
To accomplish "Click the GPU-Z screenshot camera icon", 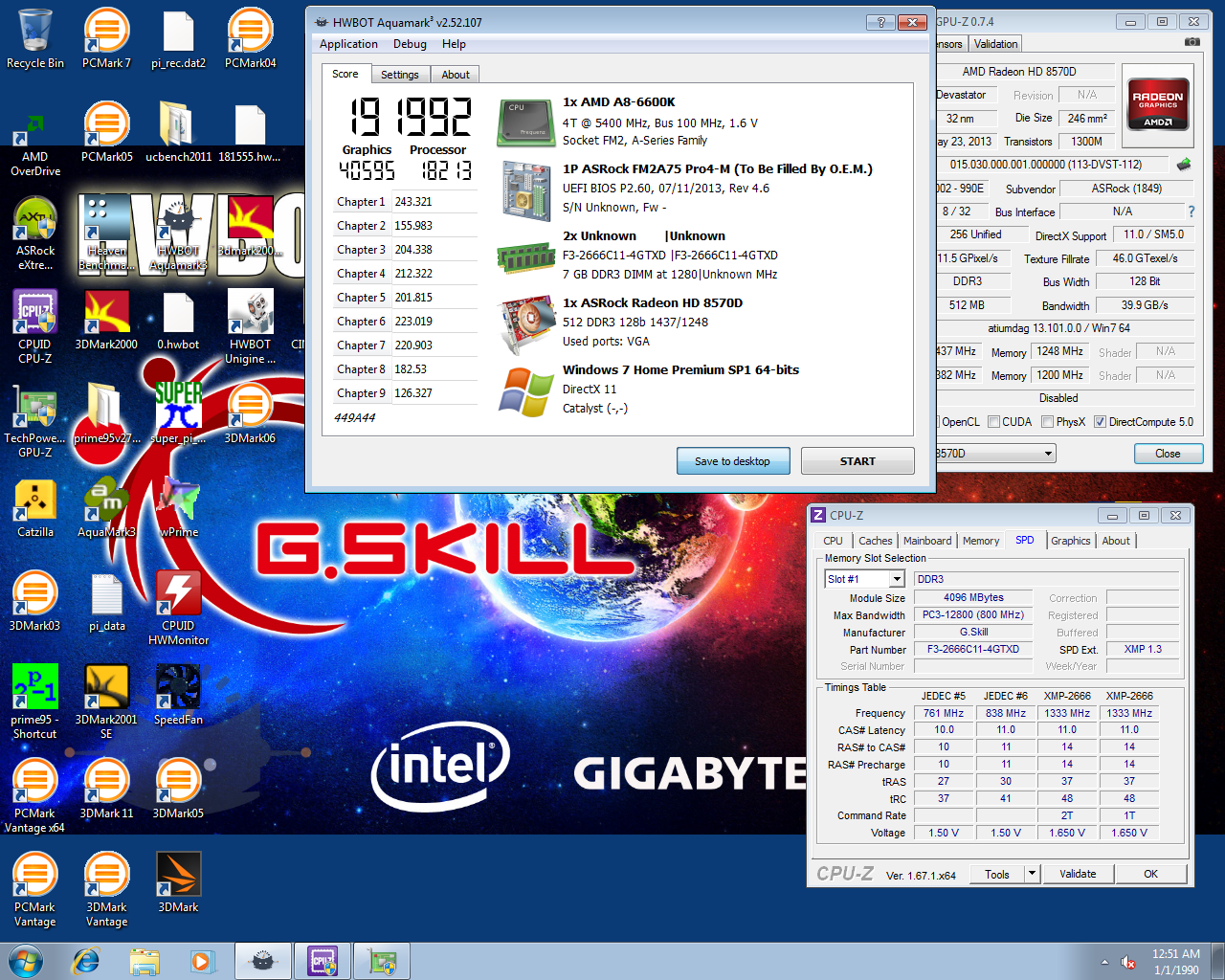I will pyautogui.click(x=1192, y=43).
